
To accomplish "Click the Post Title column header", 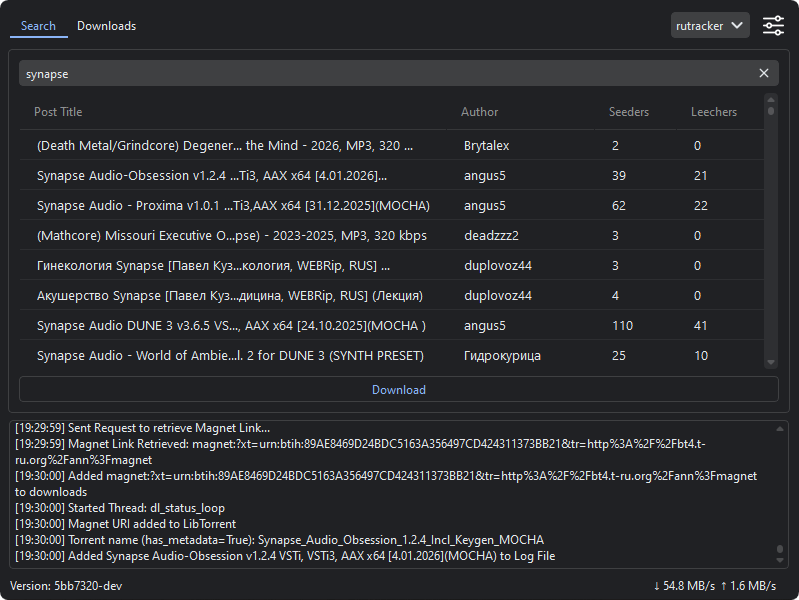I will pyautogui.click(x=58, y=112).
